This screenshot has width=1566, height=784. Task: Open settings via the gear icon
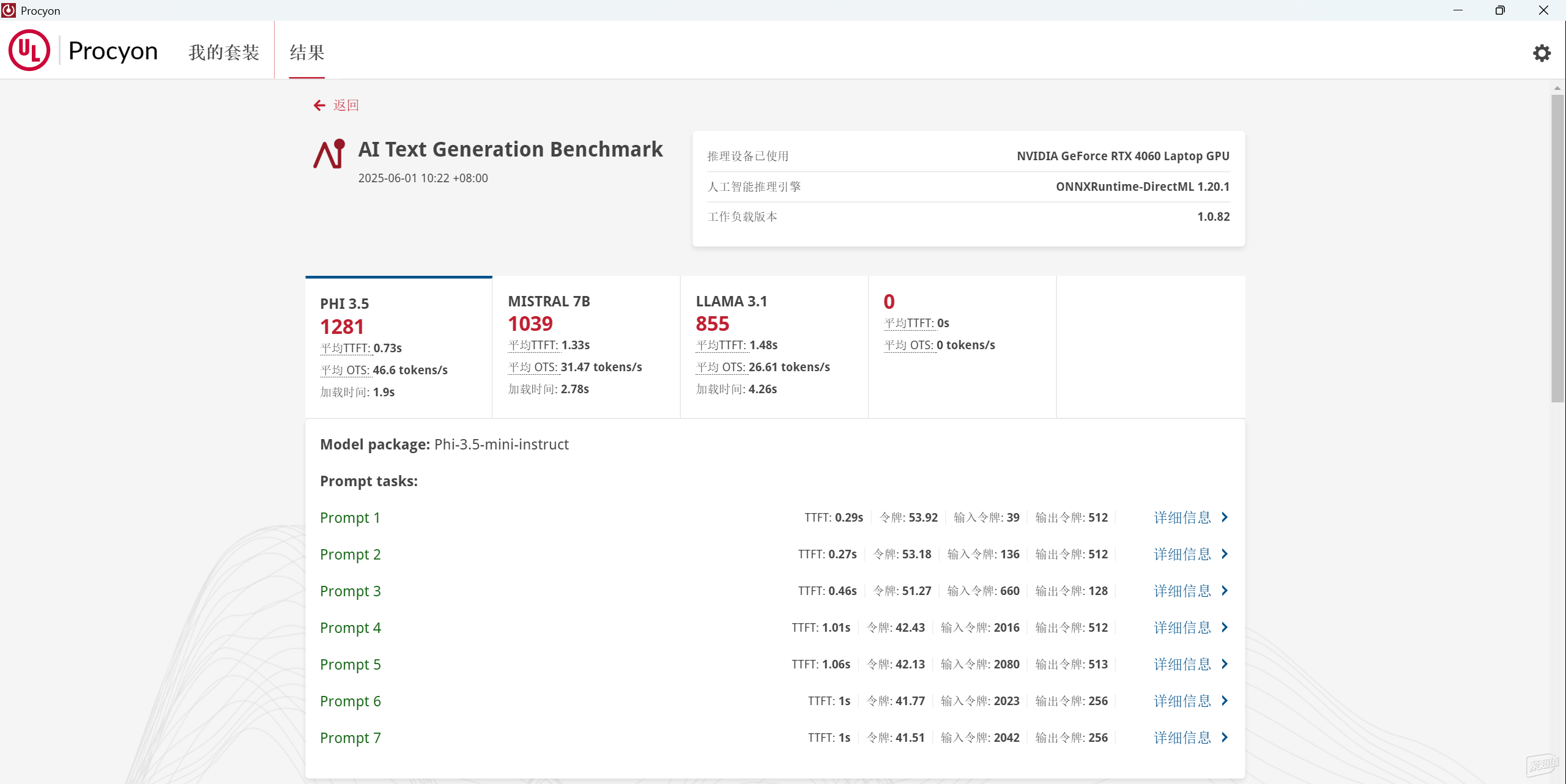click(1542, 53)
